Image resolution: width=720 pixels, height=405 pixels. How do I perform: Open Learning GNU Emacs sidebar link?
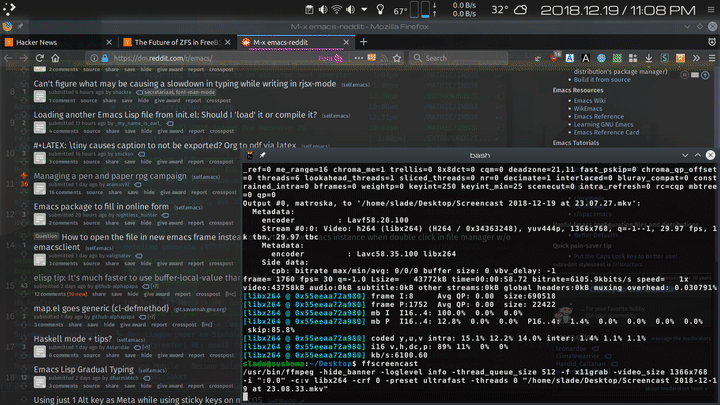pos(603,124)
